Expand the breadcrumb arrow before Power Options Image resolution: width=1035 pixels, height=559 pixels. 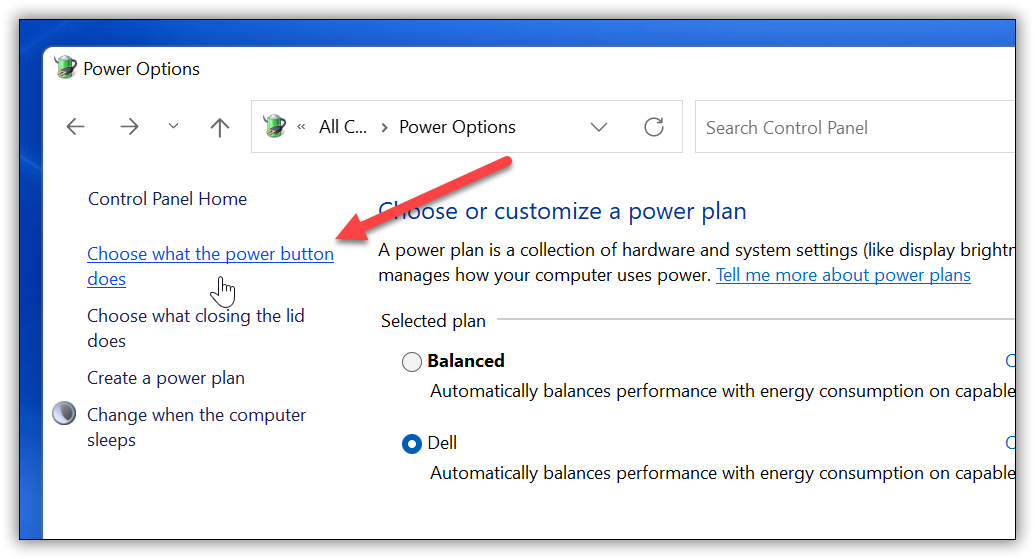[x=384, y=127]
